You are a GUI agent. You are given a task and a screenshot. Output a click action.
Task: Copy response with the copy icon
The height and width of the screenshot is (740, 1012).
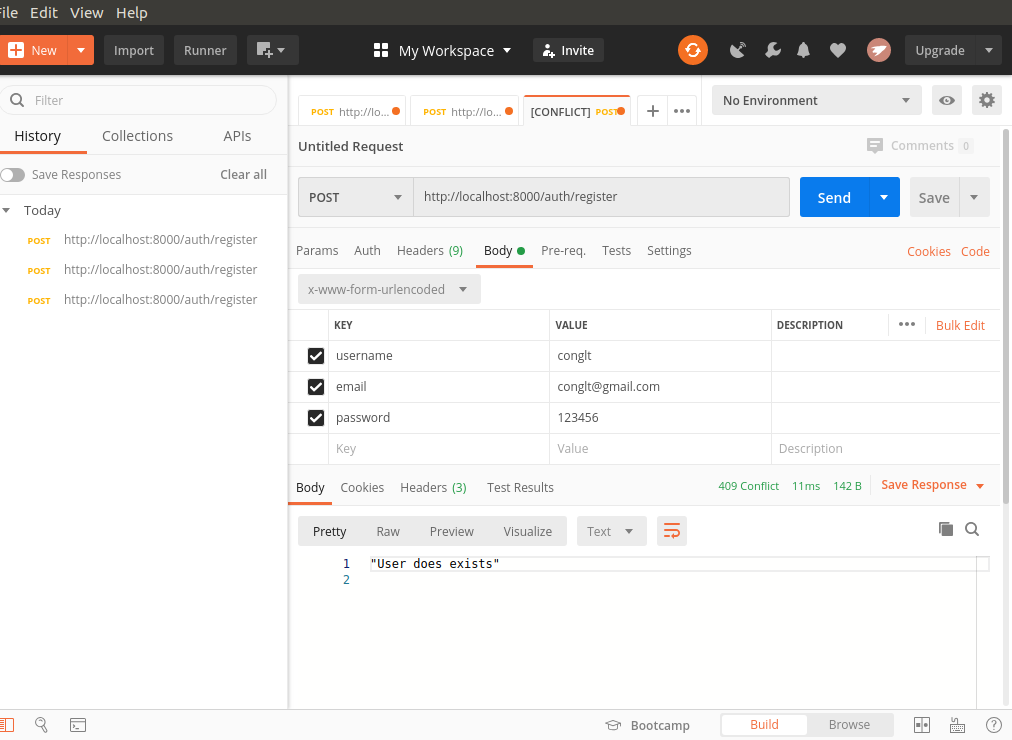pos(945,530)
